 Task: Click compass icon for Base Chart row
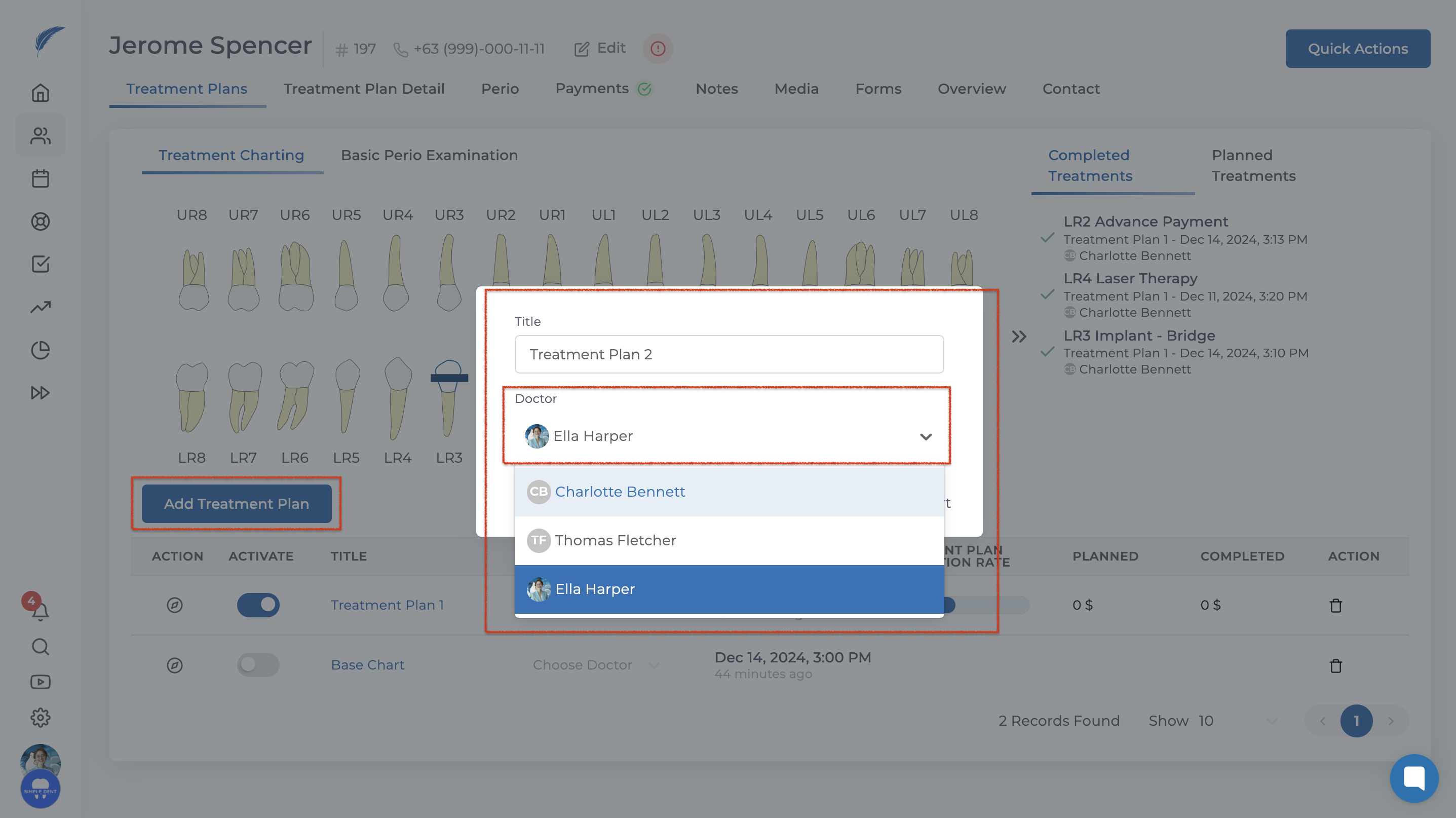[175, 665]
